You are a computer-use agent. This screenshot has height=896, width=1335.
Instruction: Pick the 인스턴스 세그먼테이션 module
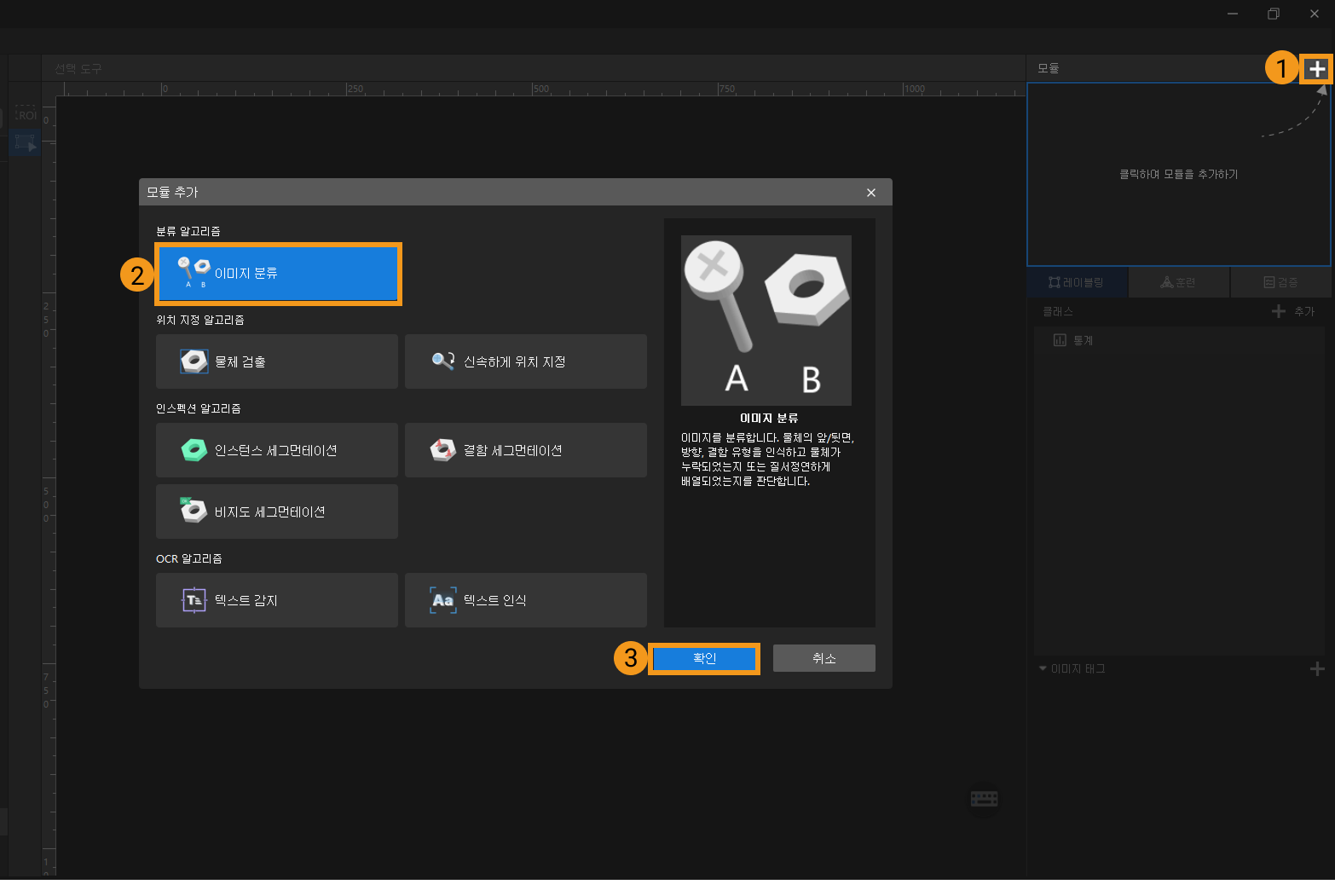pos(277,450)
